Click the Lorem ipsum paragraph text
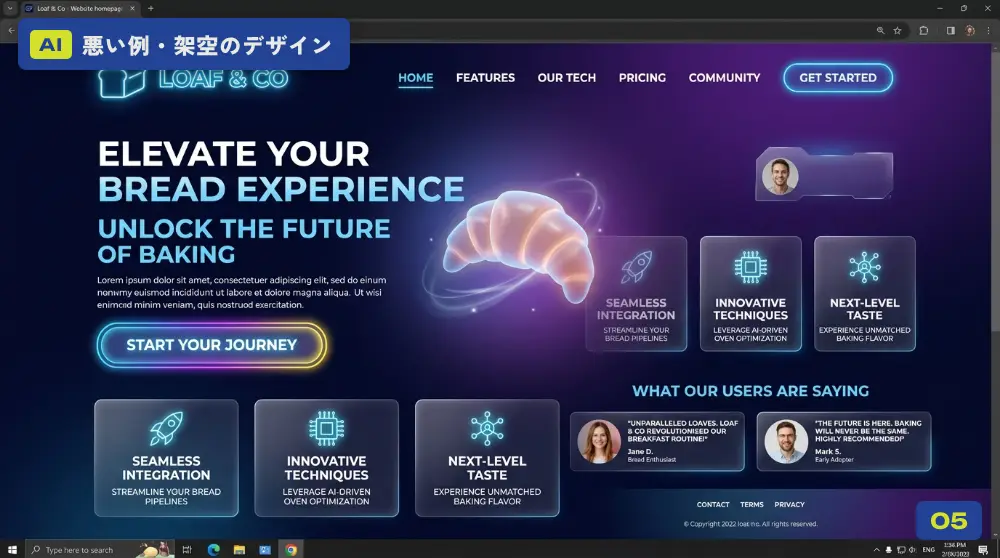This screenshot has height=558, width=1000. [242, 292]
